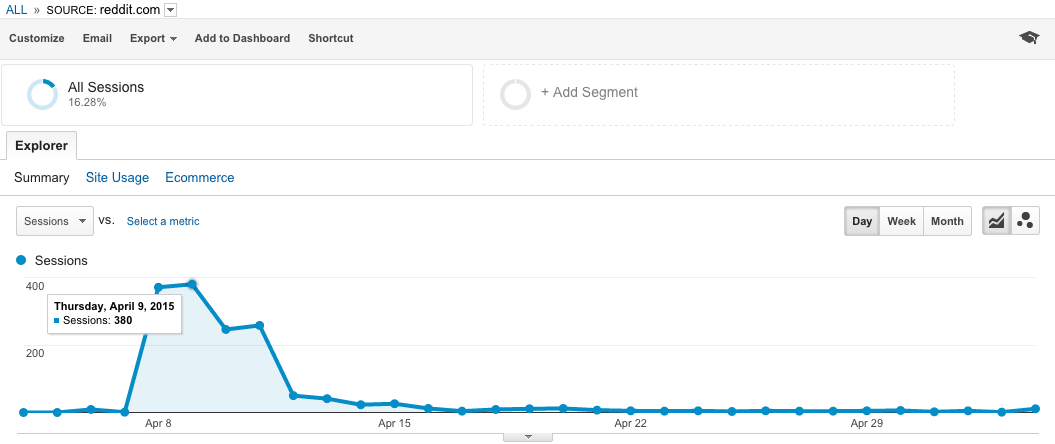Click the All Sessions donut icon
This screenshot has width=1055, height=444.
[x=42, y=94]
